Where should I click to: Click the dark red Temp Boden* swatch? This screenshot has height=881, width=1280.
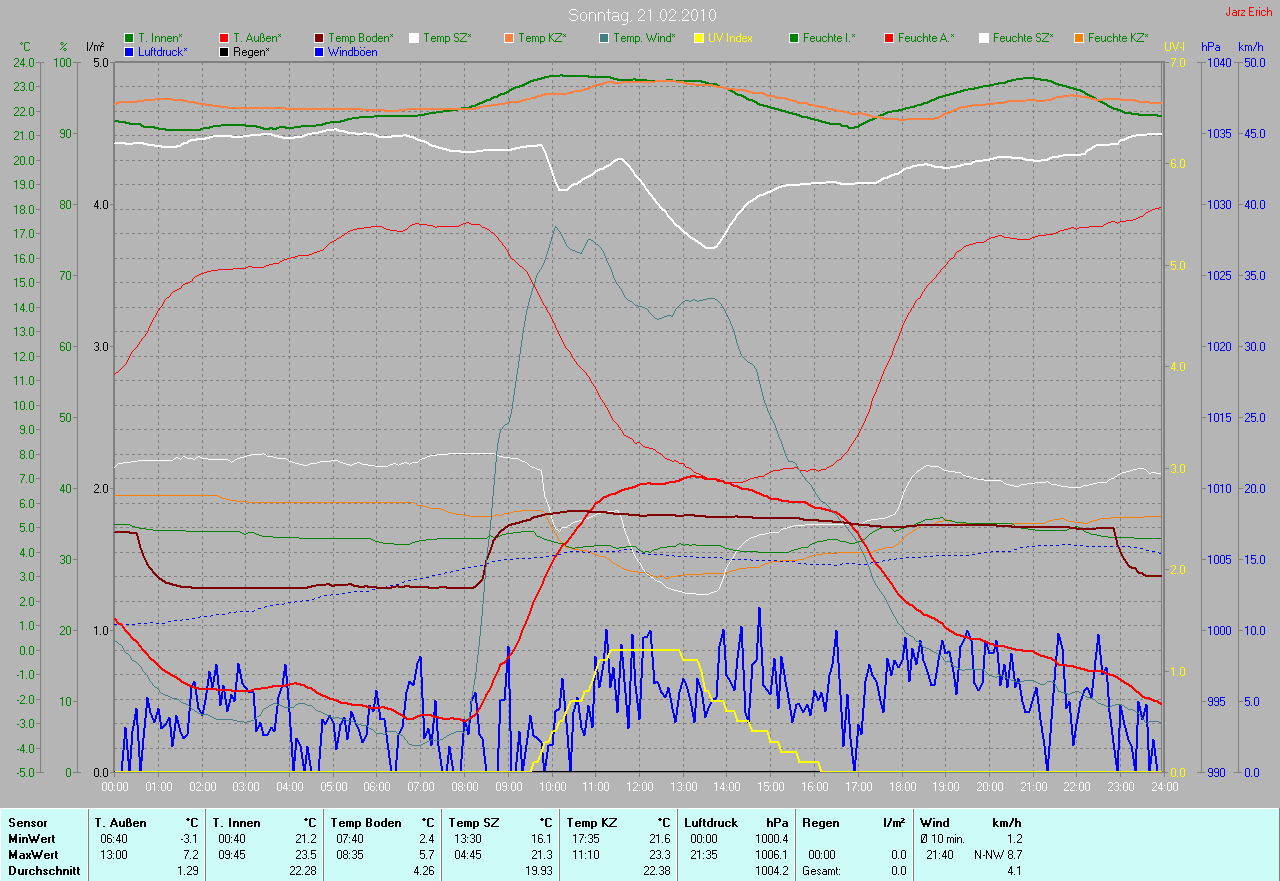(x=319, y=38)
